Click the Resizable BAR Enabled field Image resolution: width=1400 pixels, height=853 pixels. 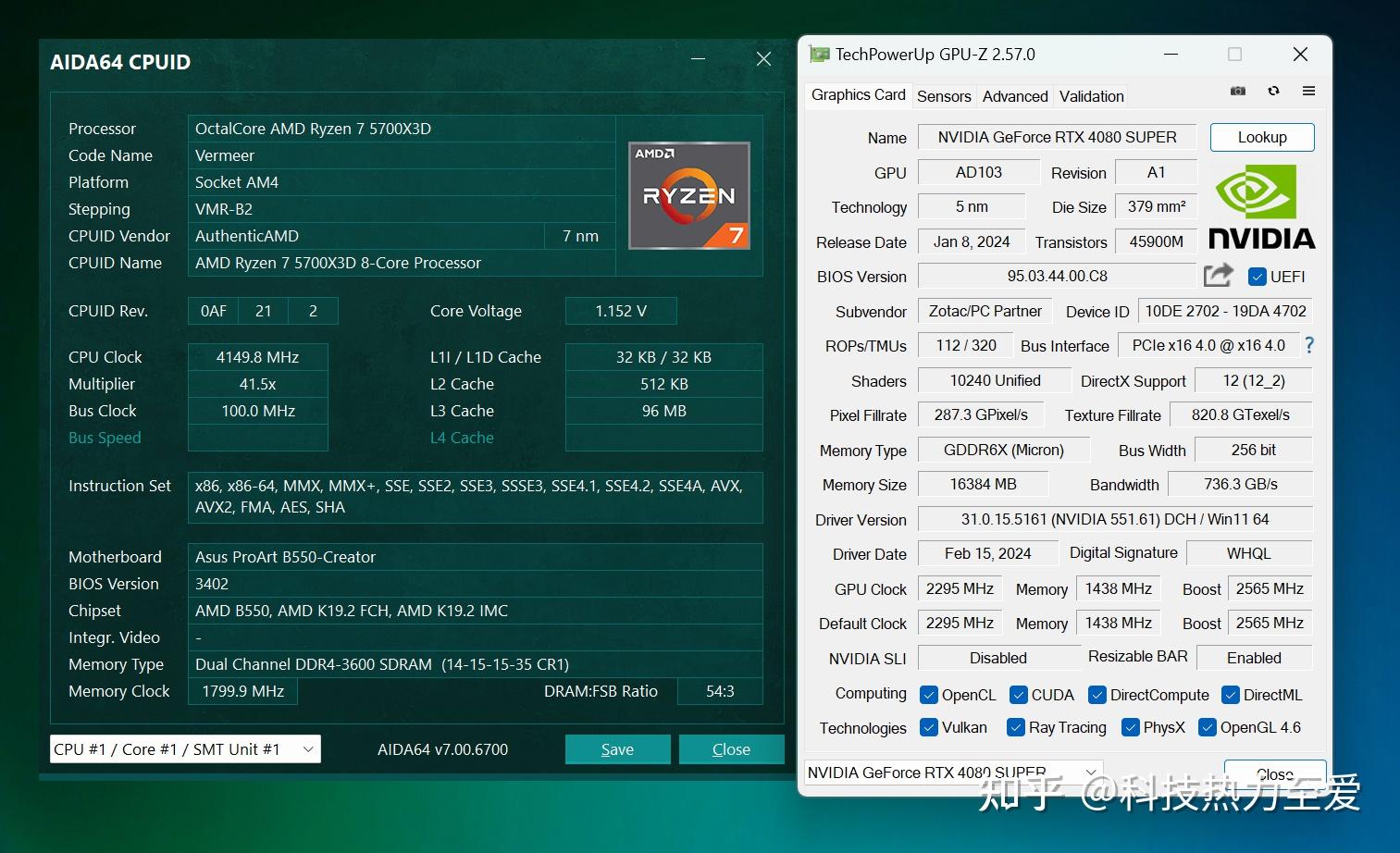click(1255, 658)
